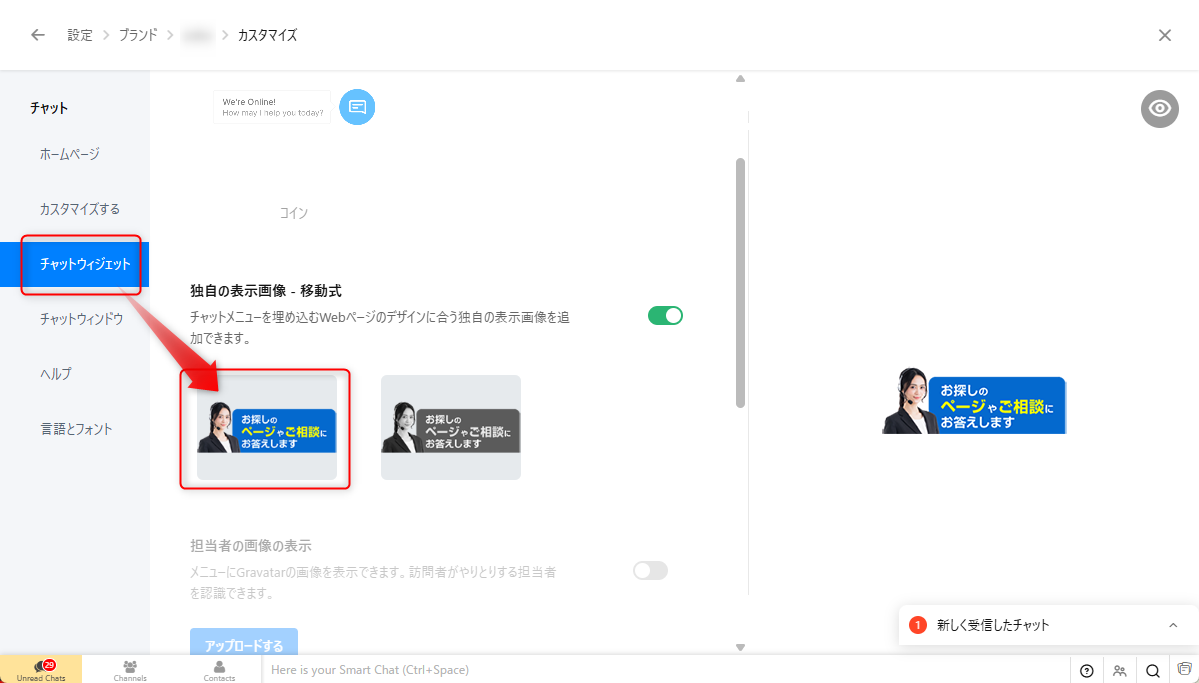Open Unread Chats in bottom bar

(x=41, y=669)
